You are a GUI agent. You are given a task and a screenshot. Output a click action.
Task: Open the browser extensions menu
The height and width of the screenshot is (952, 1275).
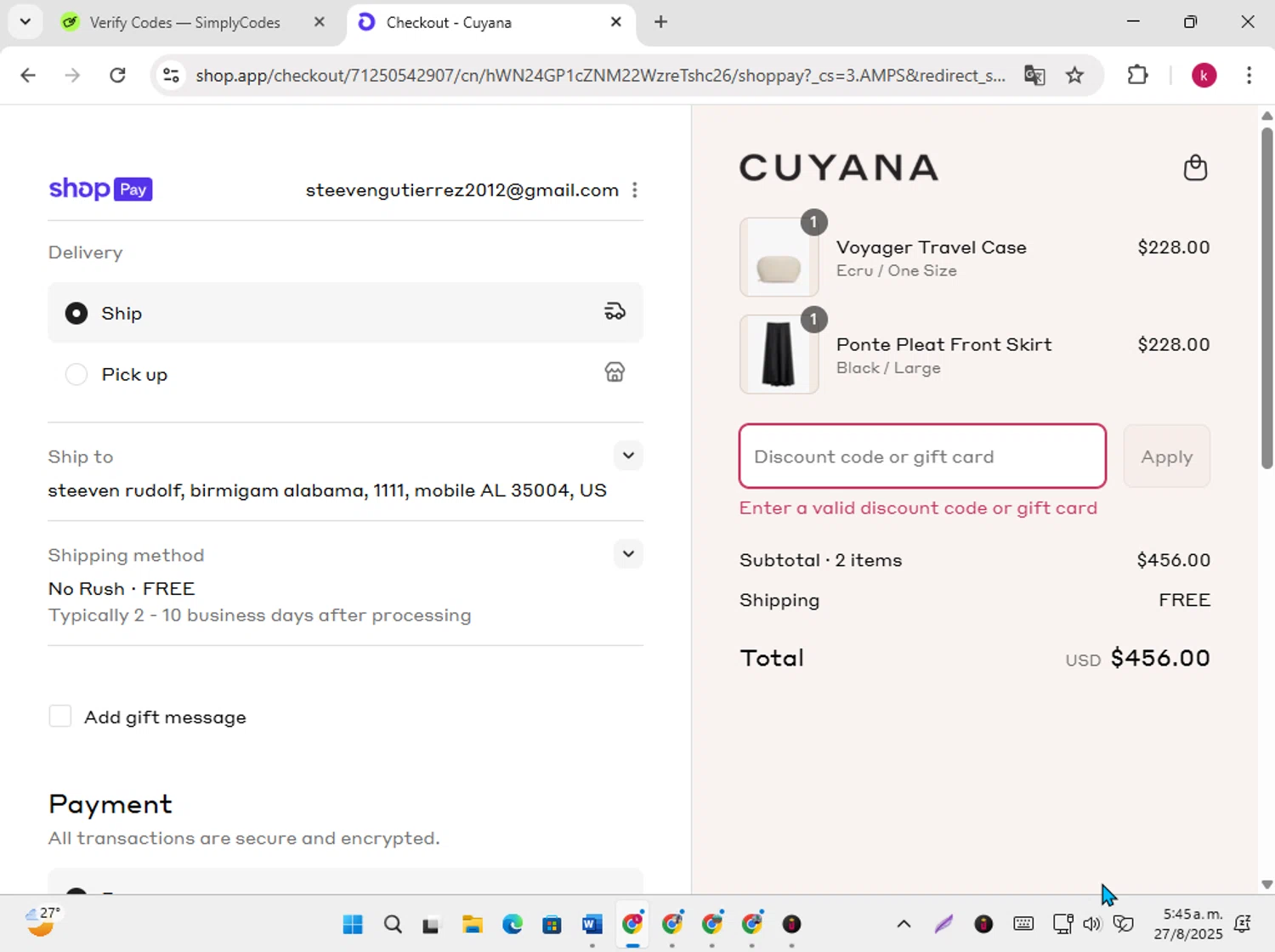click(1137, 75)
